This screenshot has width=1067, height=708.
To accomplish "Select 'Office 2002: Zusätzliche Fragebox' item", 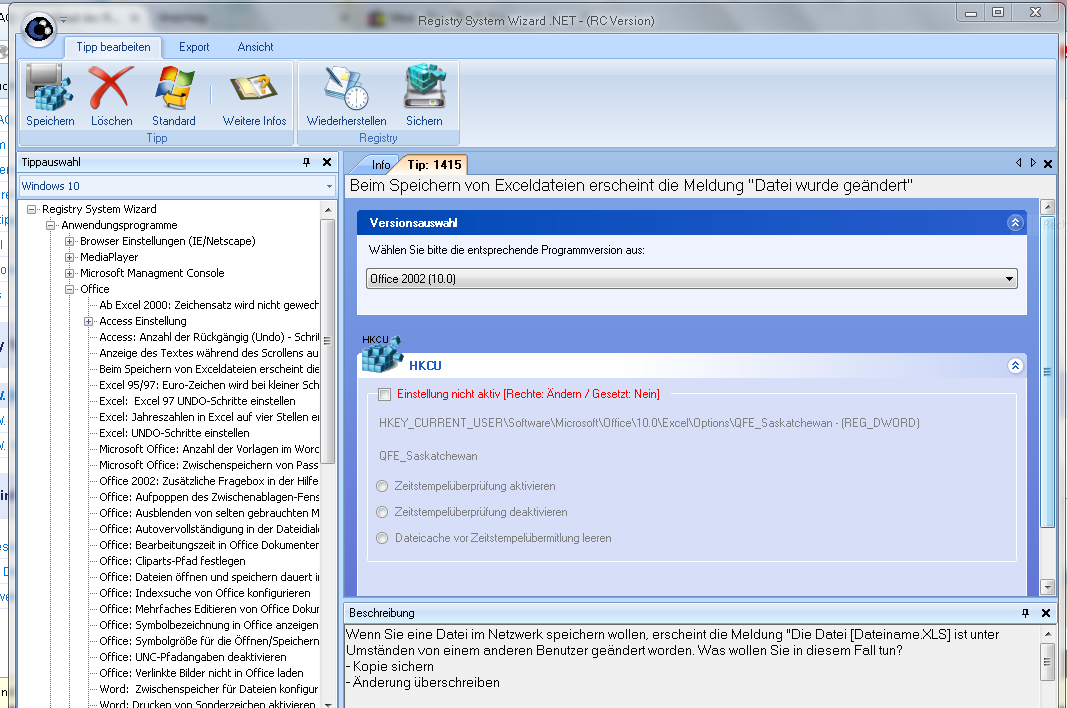I will pos(209,481).
